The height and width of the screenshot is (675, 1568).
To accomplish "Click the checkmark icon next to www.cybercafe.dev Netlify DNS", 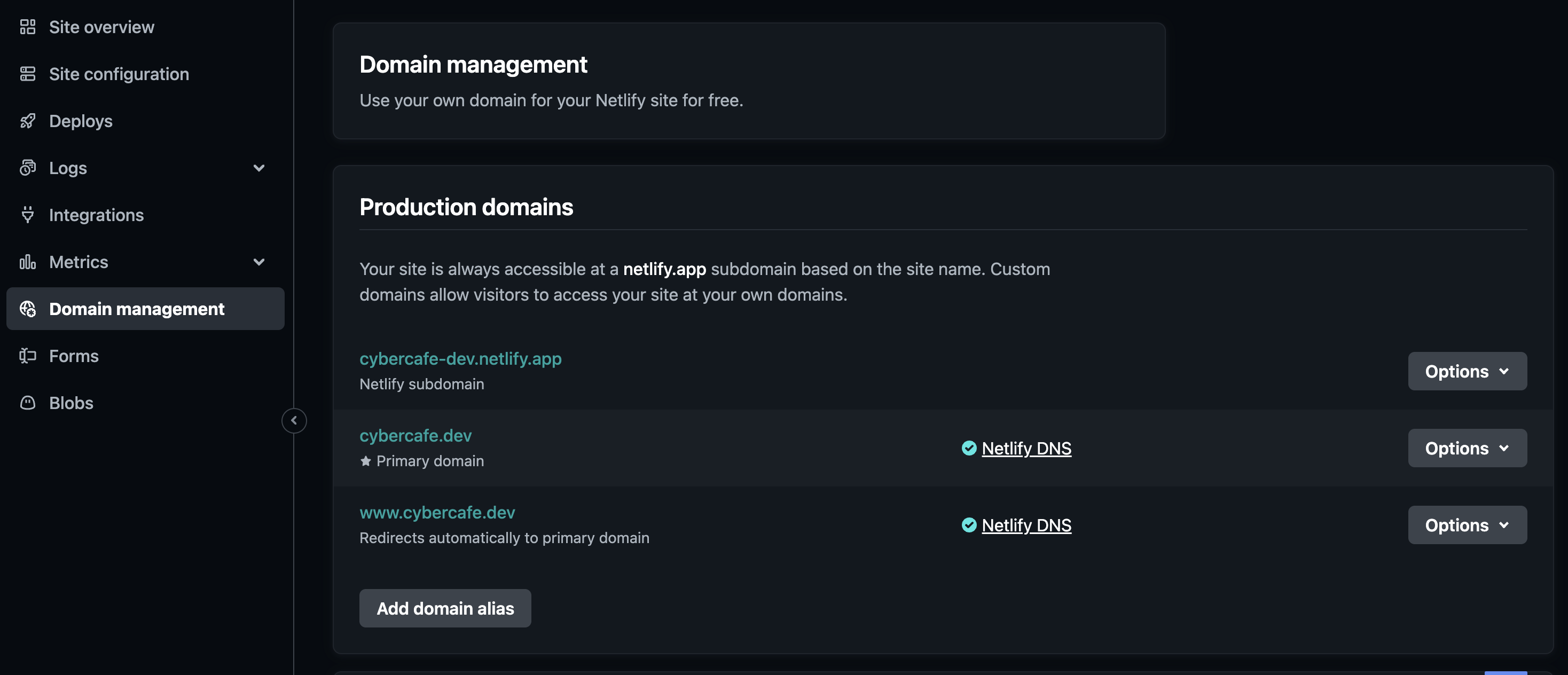I will click(x=969, y=524).
